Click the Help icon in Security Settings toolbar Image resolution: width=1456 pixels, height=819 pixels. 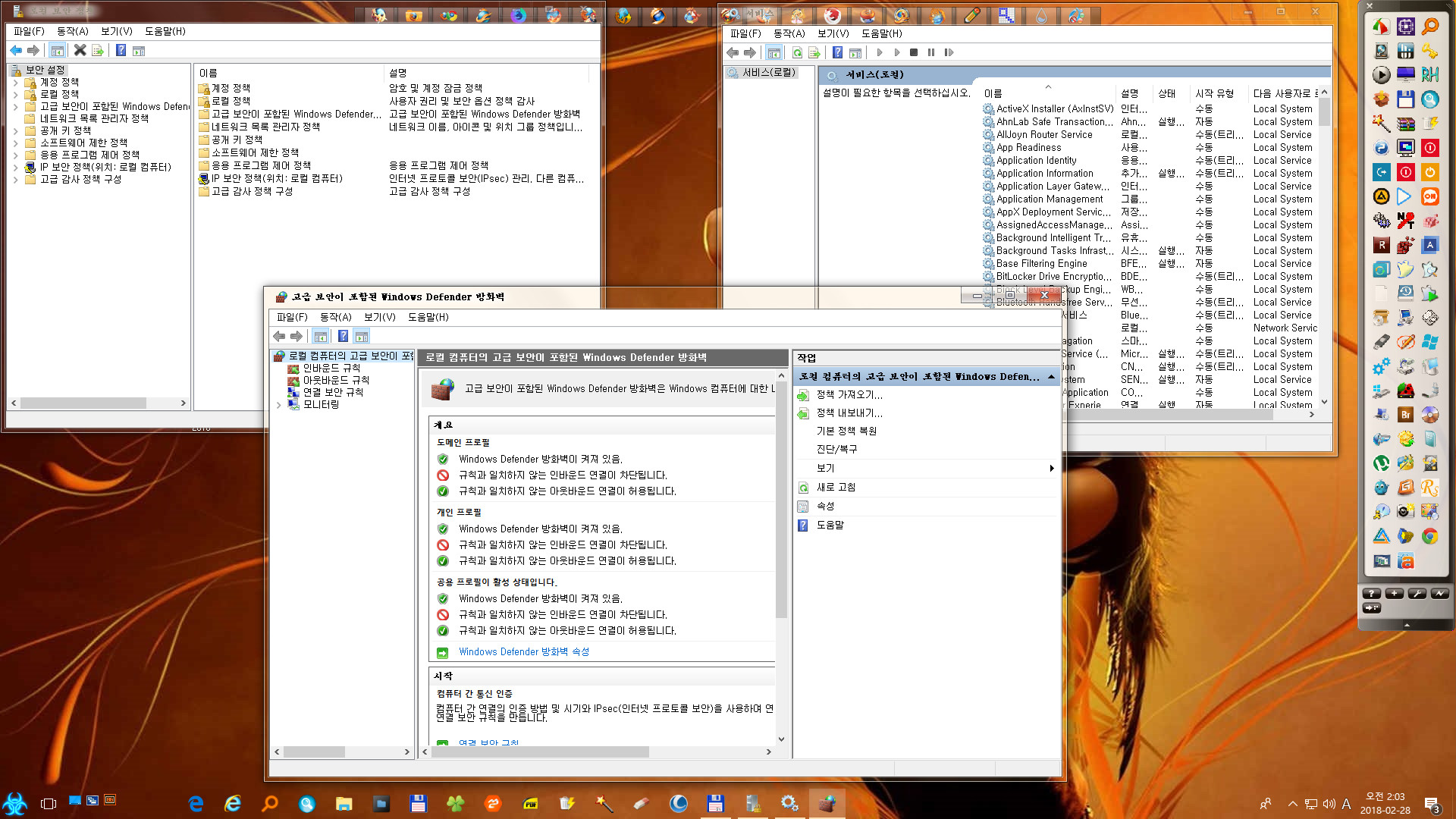click(121, 50)
